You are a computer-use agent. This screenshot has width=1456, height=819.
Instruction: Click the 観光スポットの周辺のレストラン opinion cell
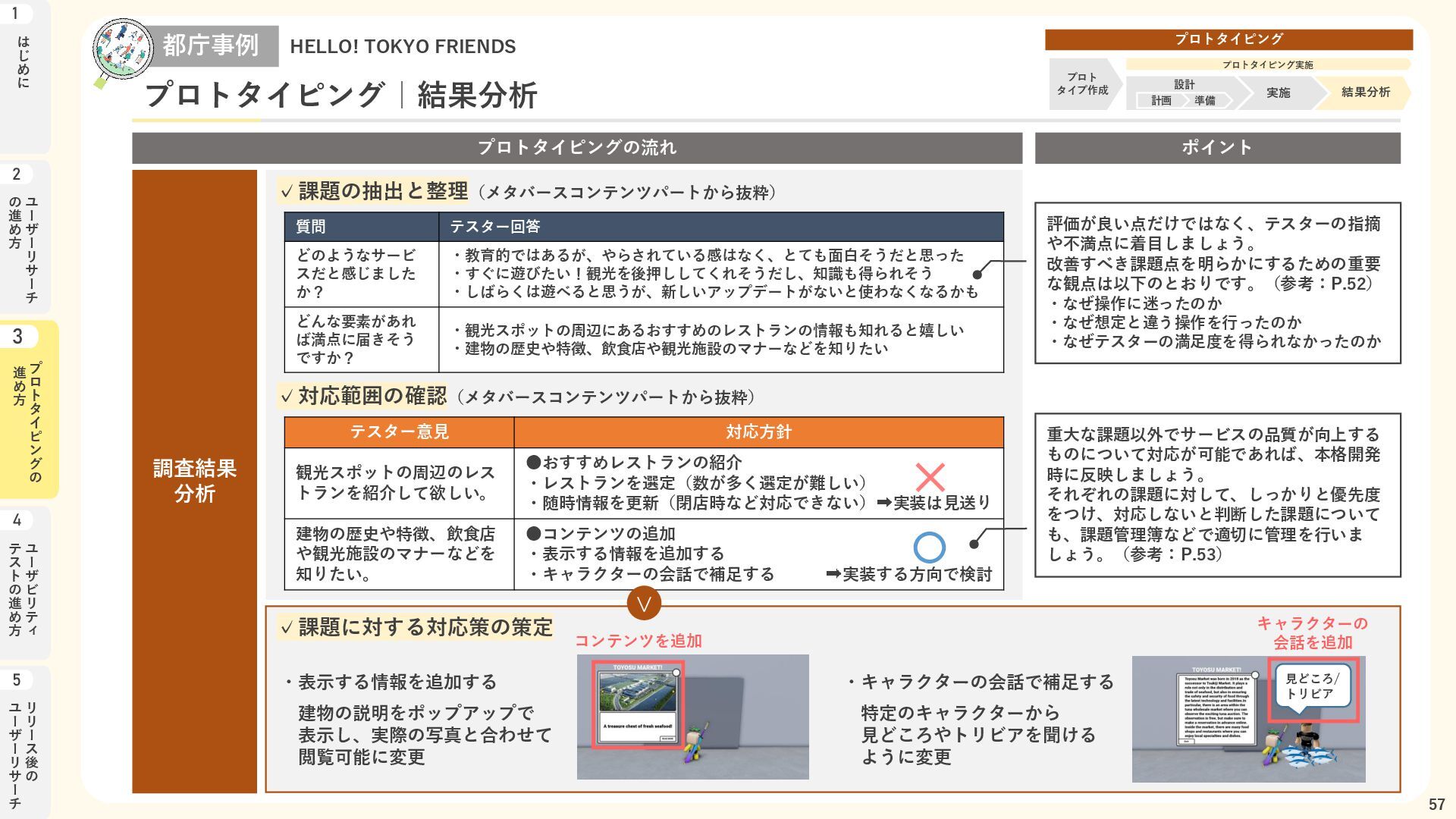400,483
